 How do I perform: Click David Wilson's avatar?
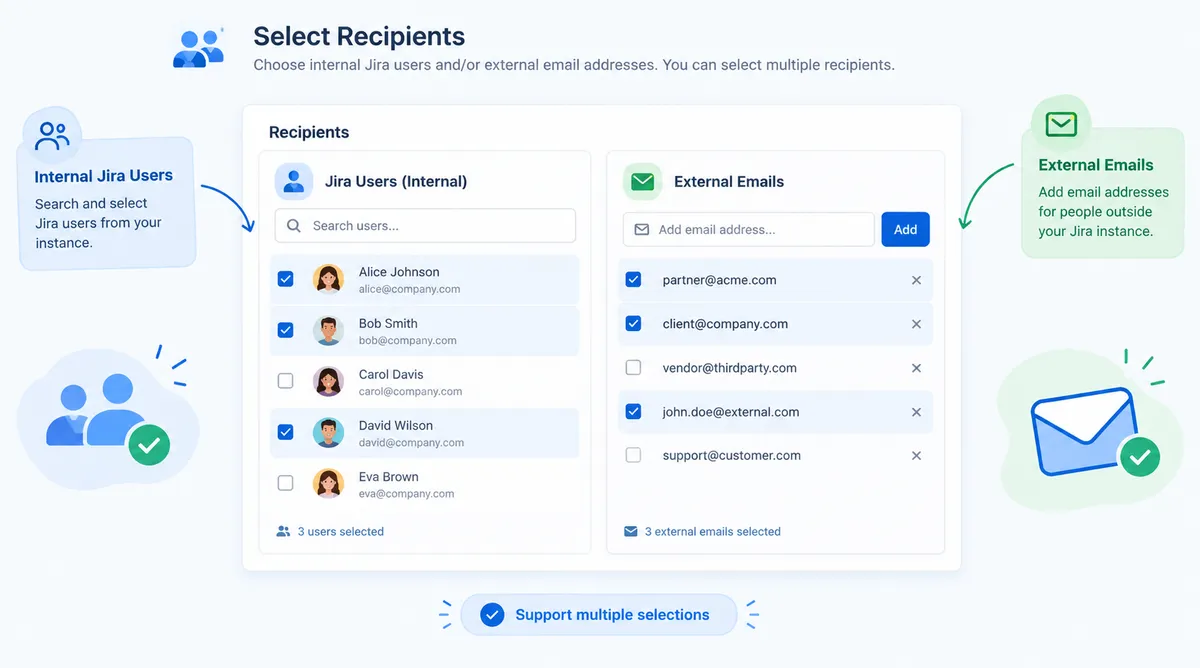tap(328, 433)
